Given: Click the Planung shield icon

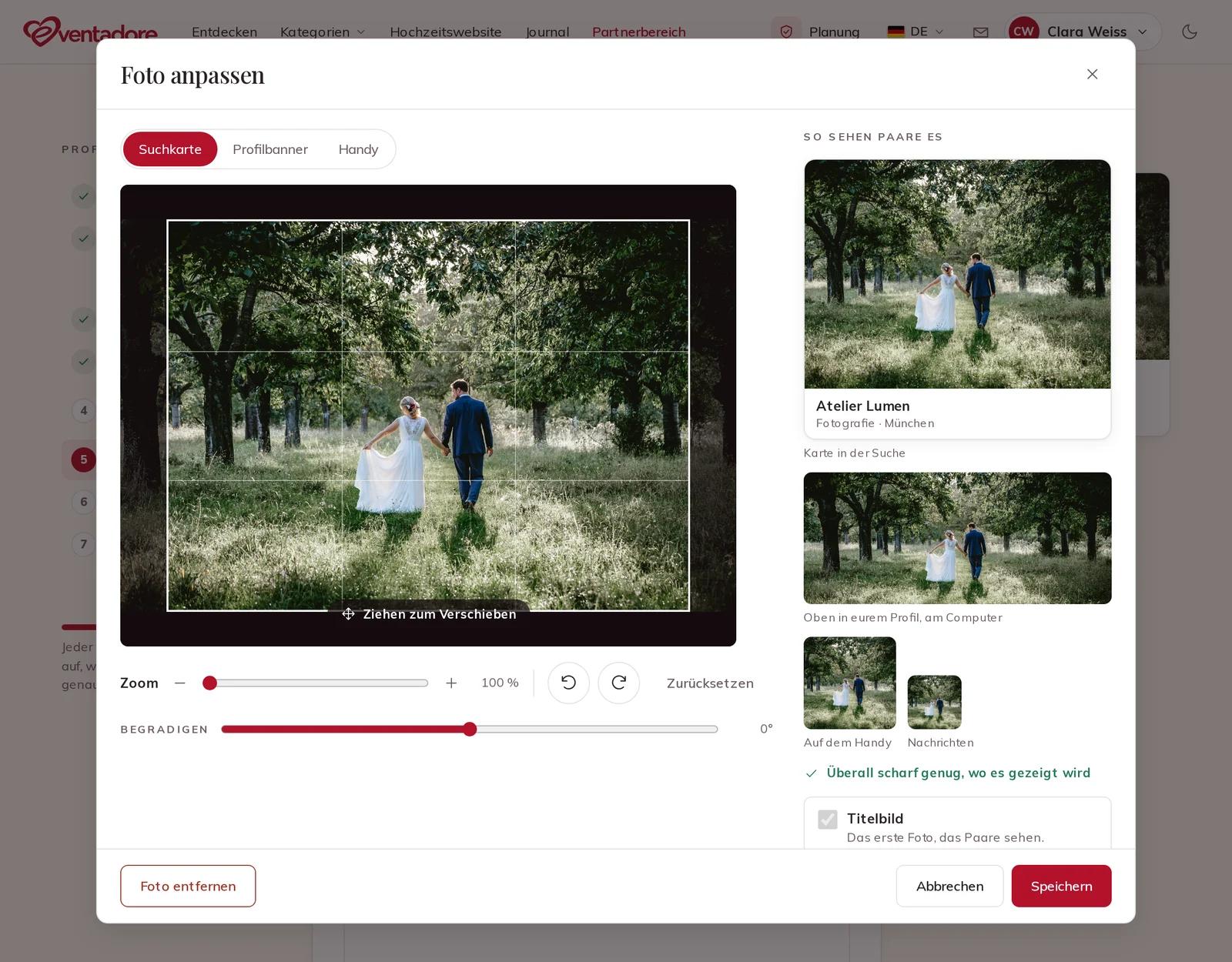Looking at the screenshot, I should click(786, 32).
